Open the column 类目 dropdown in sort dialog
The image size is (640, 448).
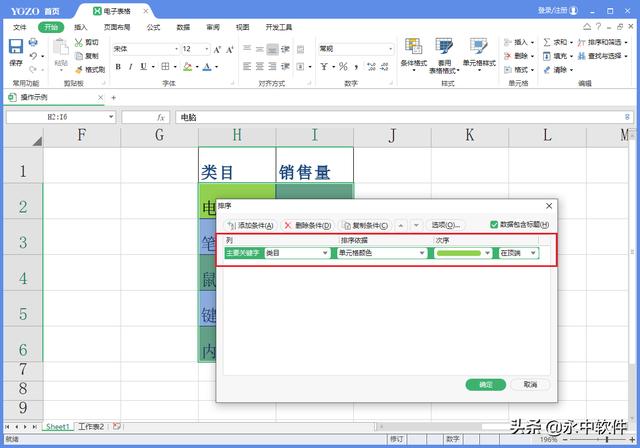326,253
